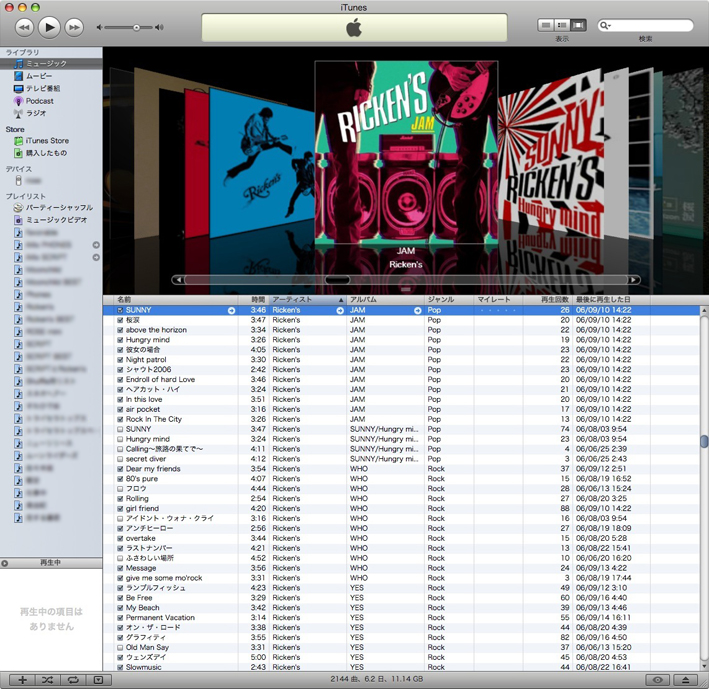Click Cover Flow full screen button
This screenshot has height=689, width=709.
pyautogui.click(x=406, y=289)
